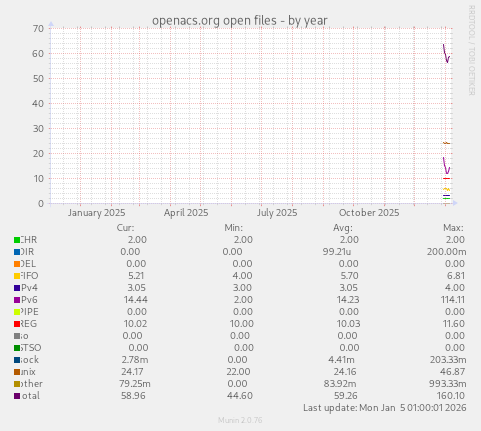The width and height of the screenshot is (481, 431).
Task: Click the orange DEL legend swatch
Action: (17, 264)
